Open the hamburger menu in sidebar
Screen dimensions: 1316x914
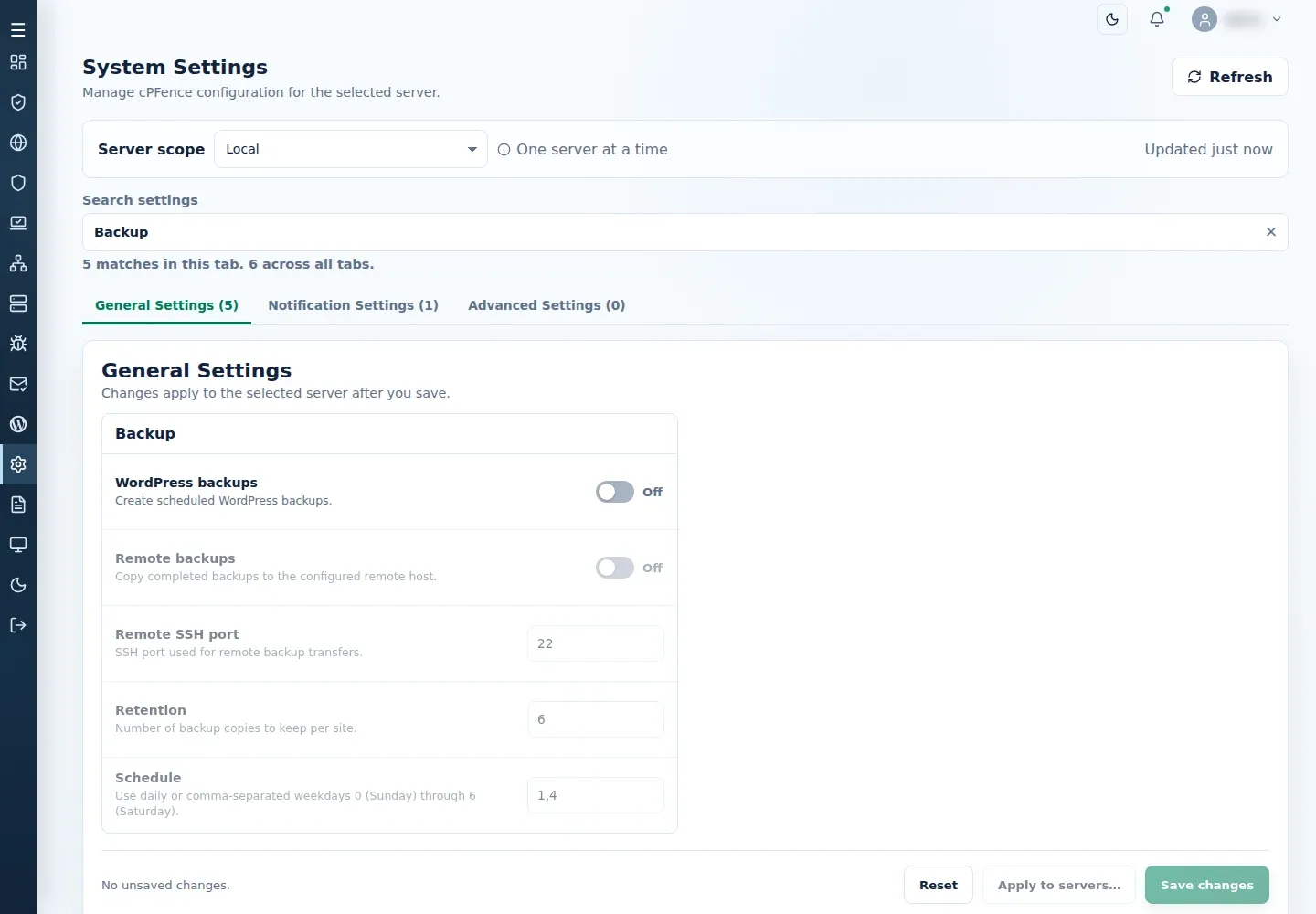[18, 30]
